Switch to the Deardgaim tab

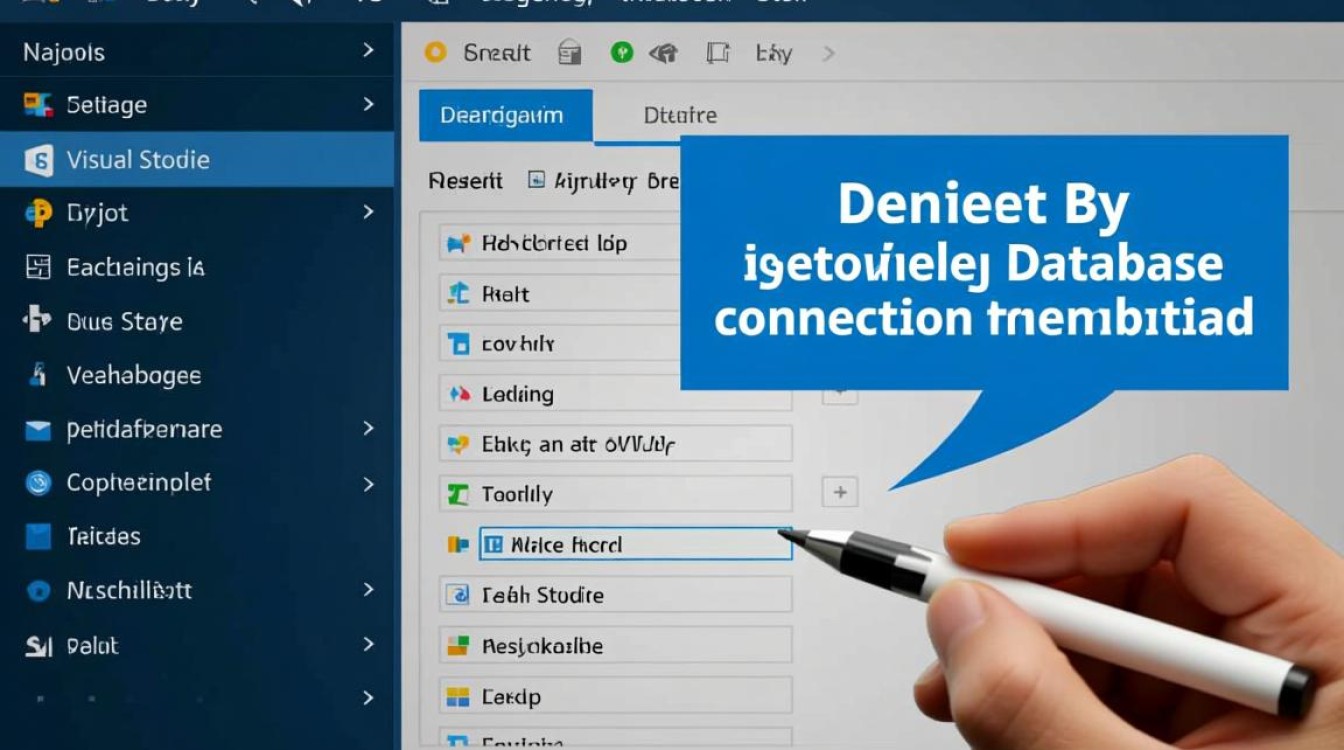click(504, 116)
